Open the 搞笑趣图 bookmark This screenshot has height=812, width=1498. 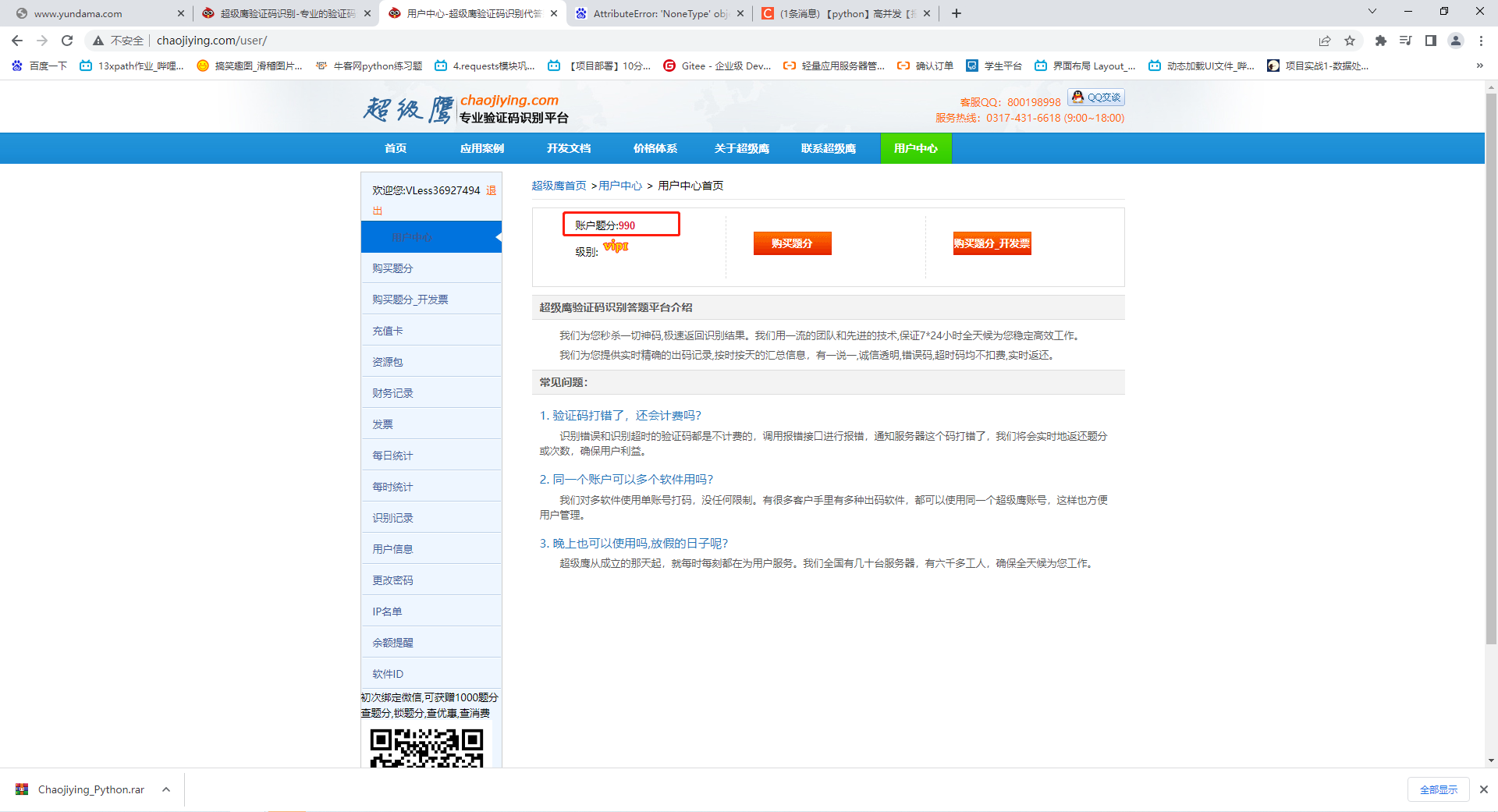point(250,66)
